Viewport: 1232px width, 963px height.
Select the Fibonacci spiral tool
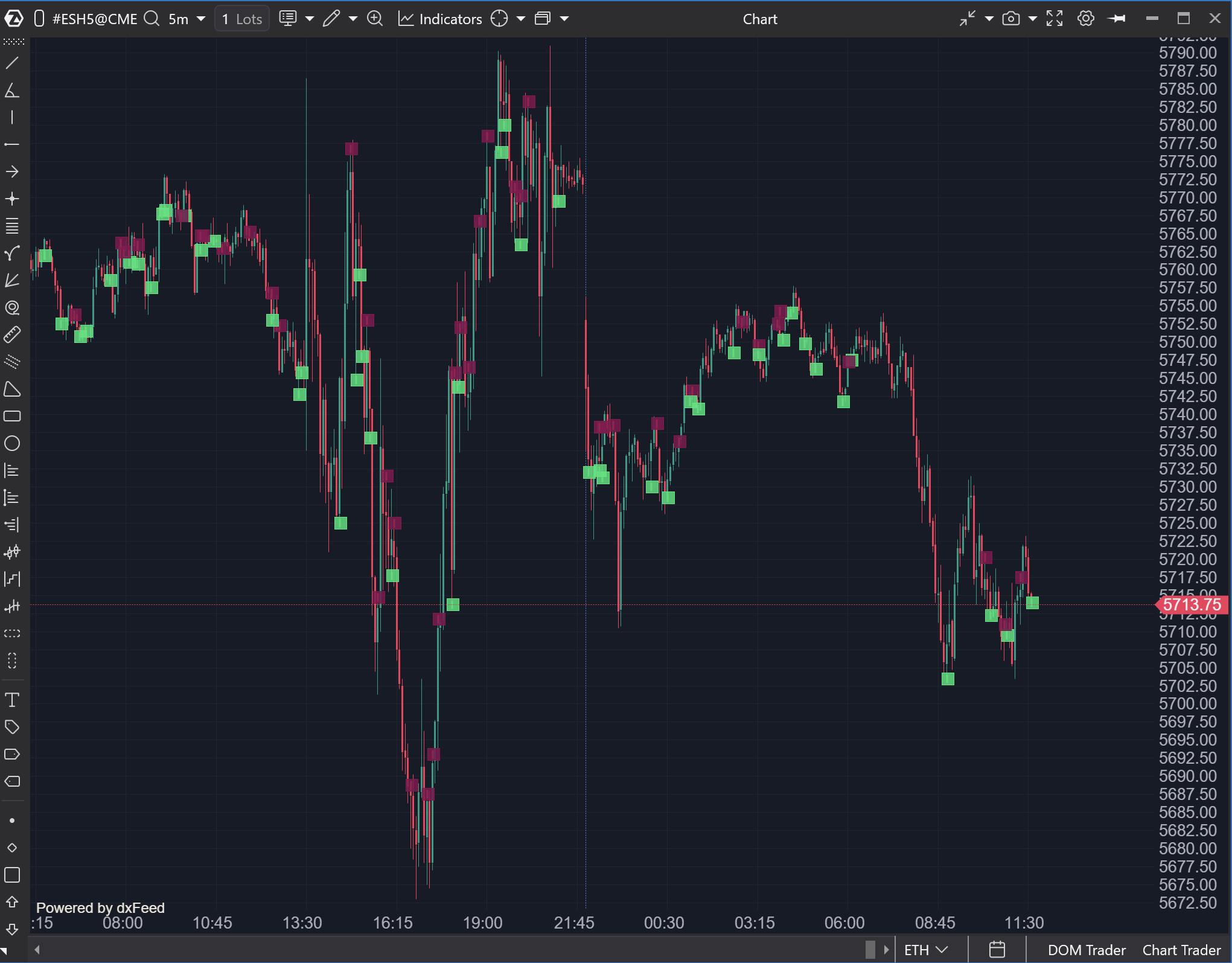(12, 307)
